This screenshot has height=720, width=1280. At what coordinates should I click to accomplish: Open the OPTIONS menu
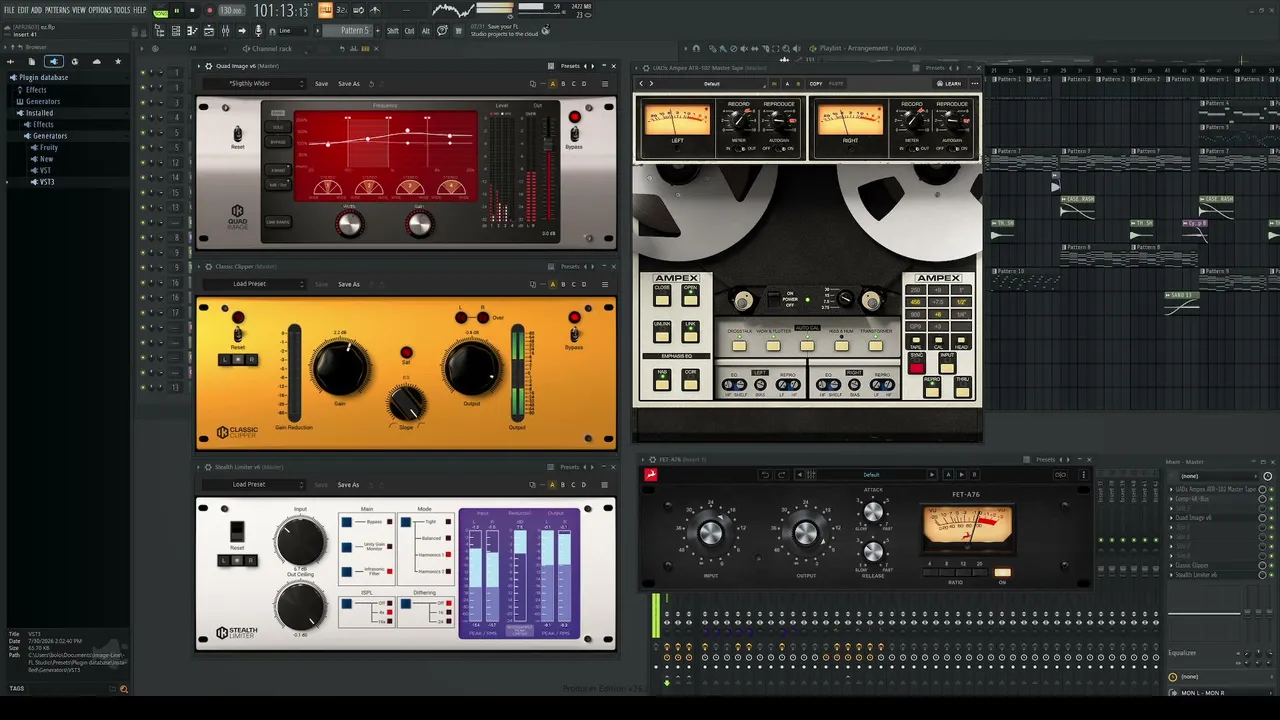pyautogui.click(x=100, y=10)
